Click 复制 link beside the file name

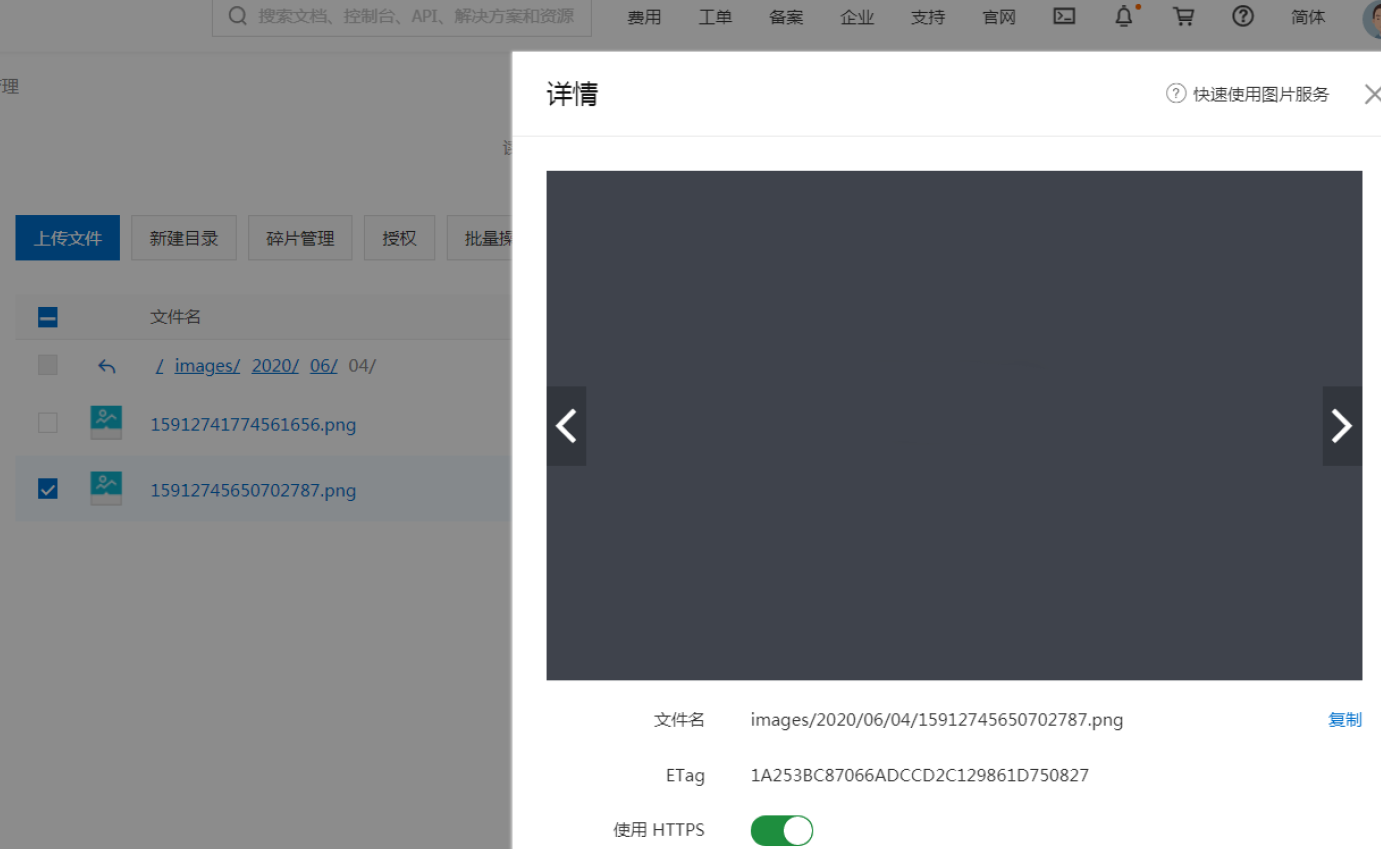[x=1344, y=720]
